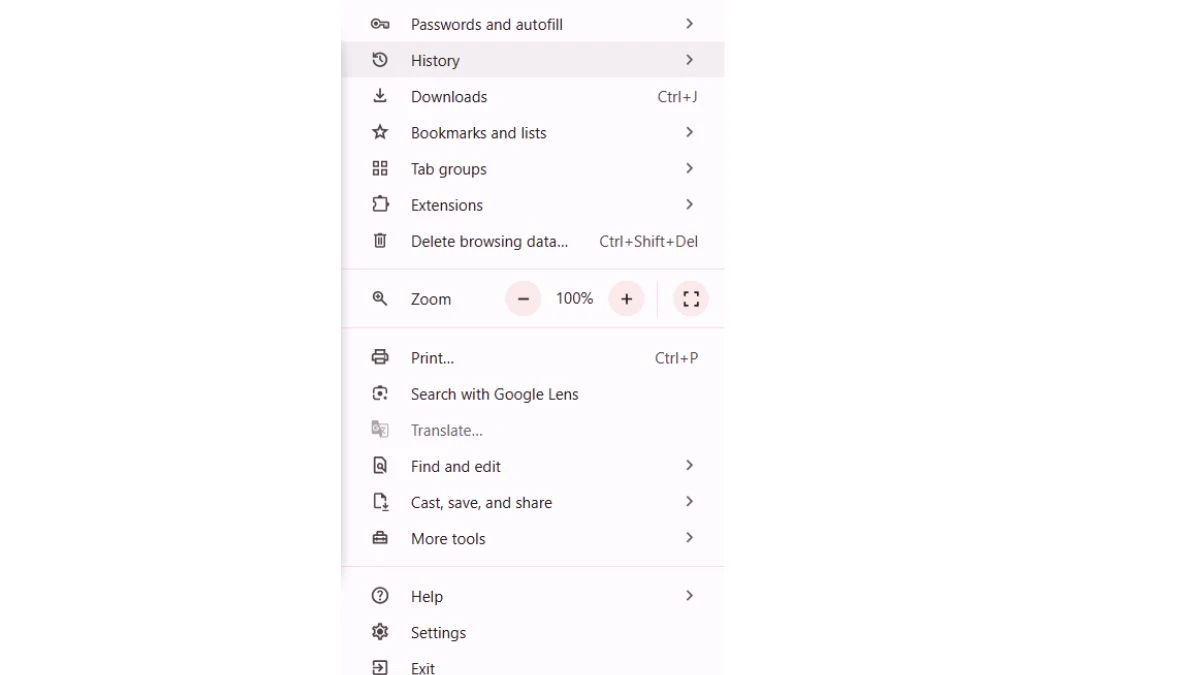Expand the History submenu arrow

689,60
